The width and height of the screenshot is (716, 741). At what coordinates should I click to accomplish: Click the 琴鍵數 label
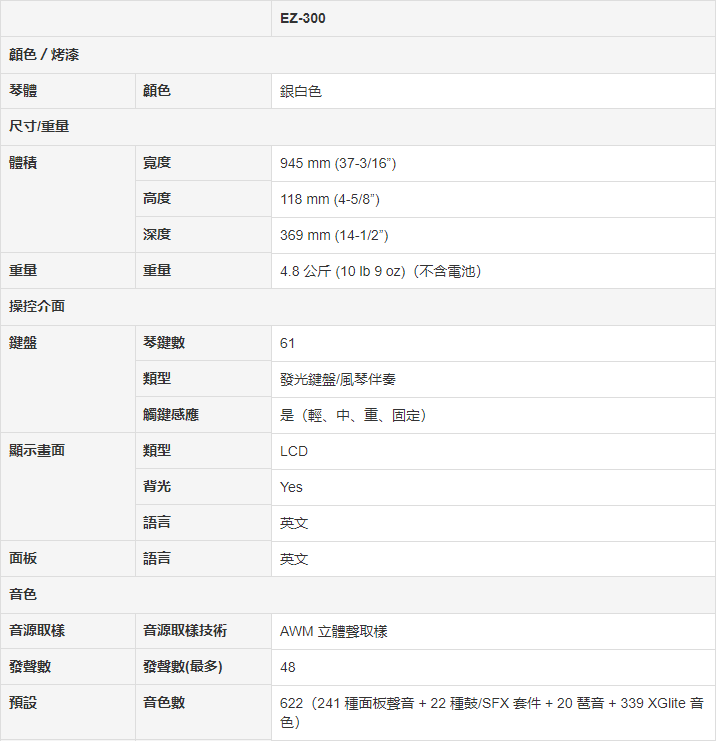(x=164, y=343)
